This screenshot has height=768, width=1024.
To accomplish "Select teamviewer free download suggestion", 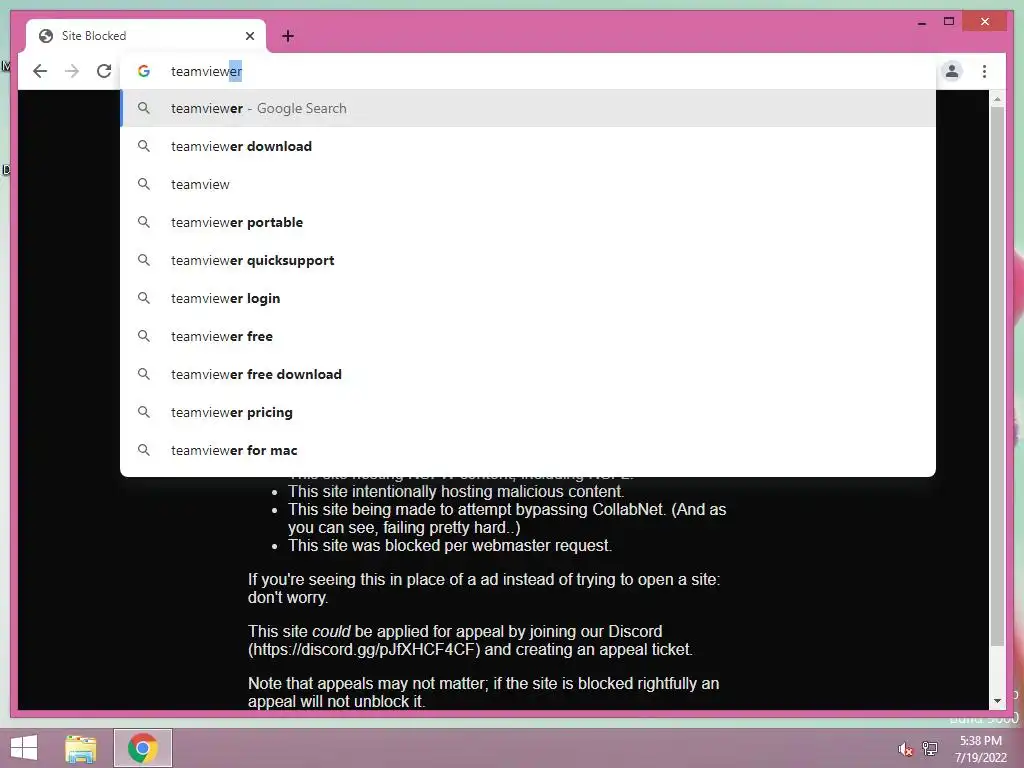I will point(528,374).
